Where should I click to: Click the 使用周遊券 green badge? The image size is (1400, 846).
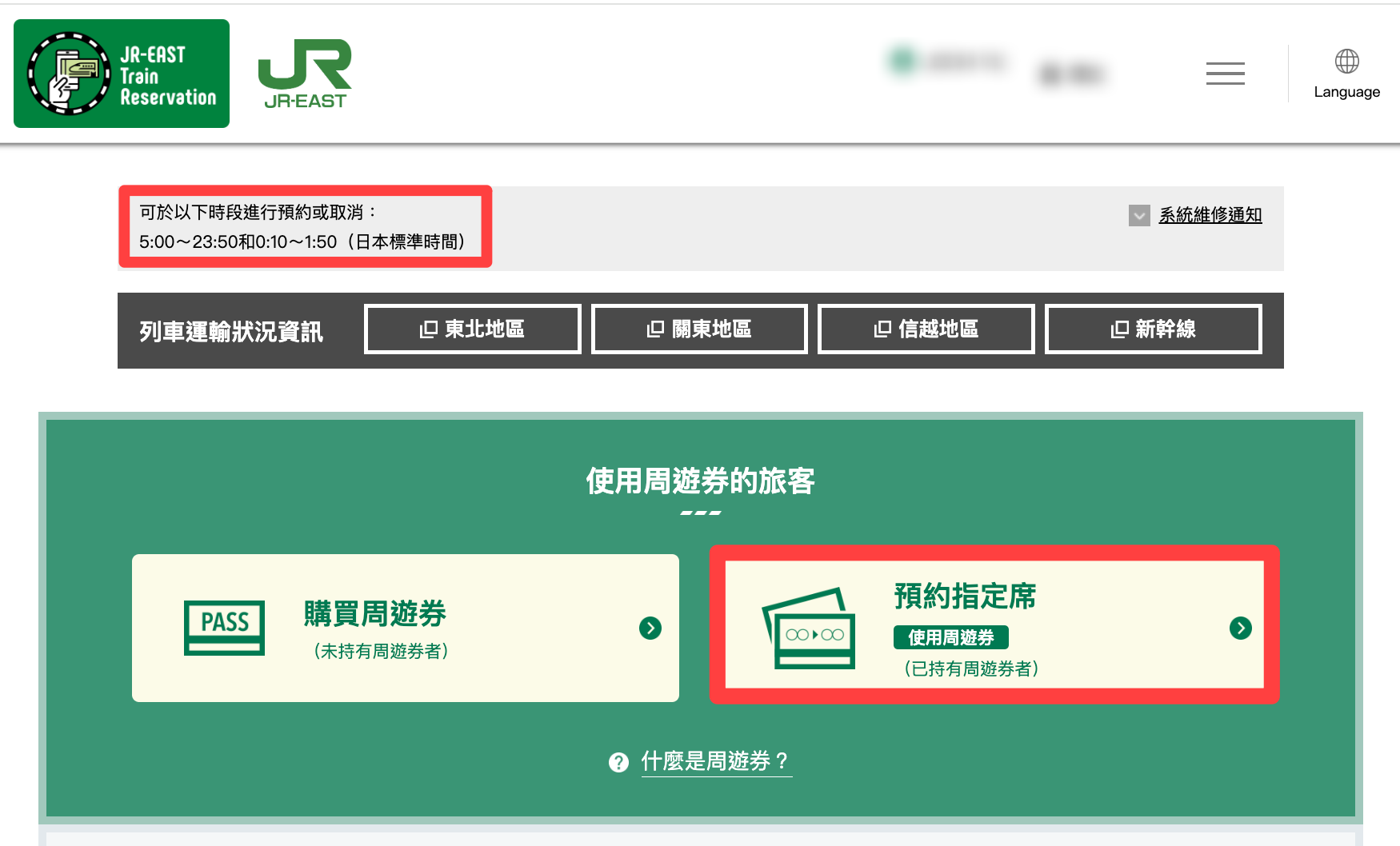[x=950, y=637]
